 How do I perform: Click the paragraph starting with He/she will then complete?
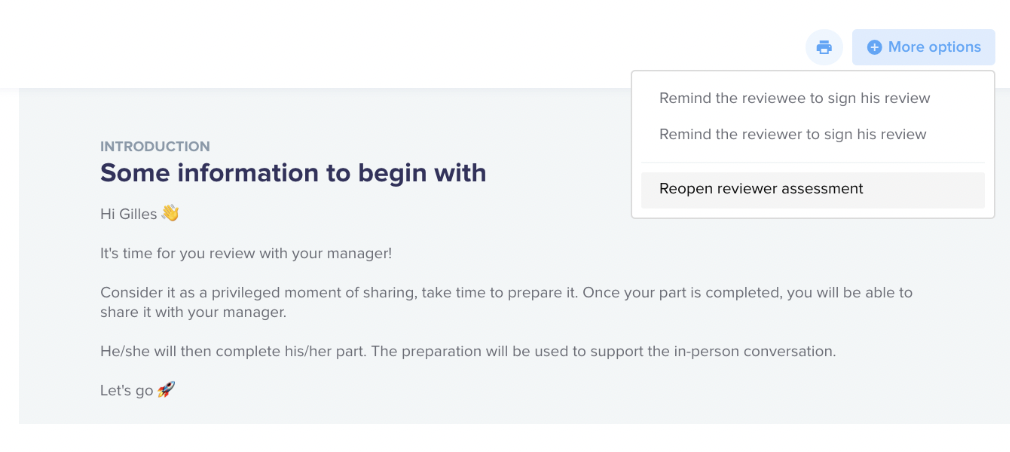pyautogui.click(x=468, y=352)
